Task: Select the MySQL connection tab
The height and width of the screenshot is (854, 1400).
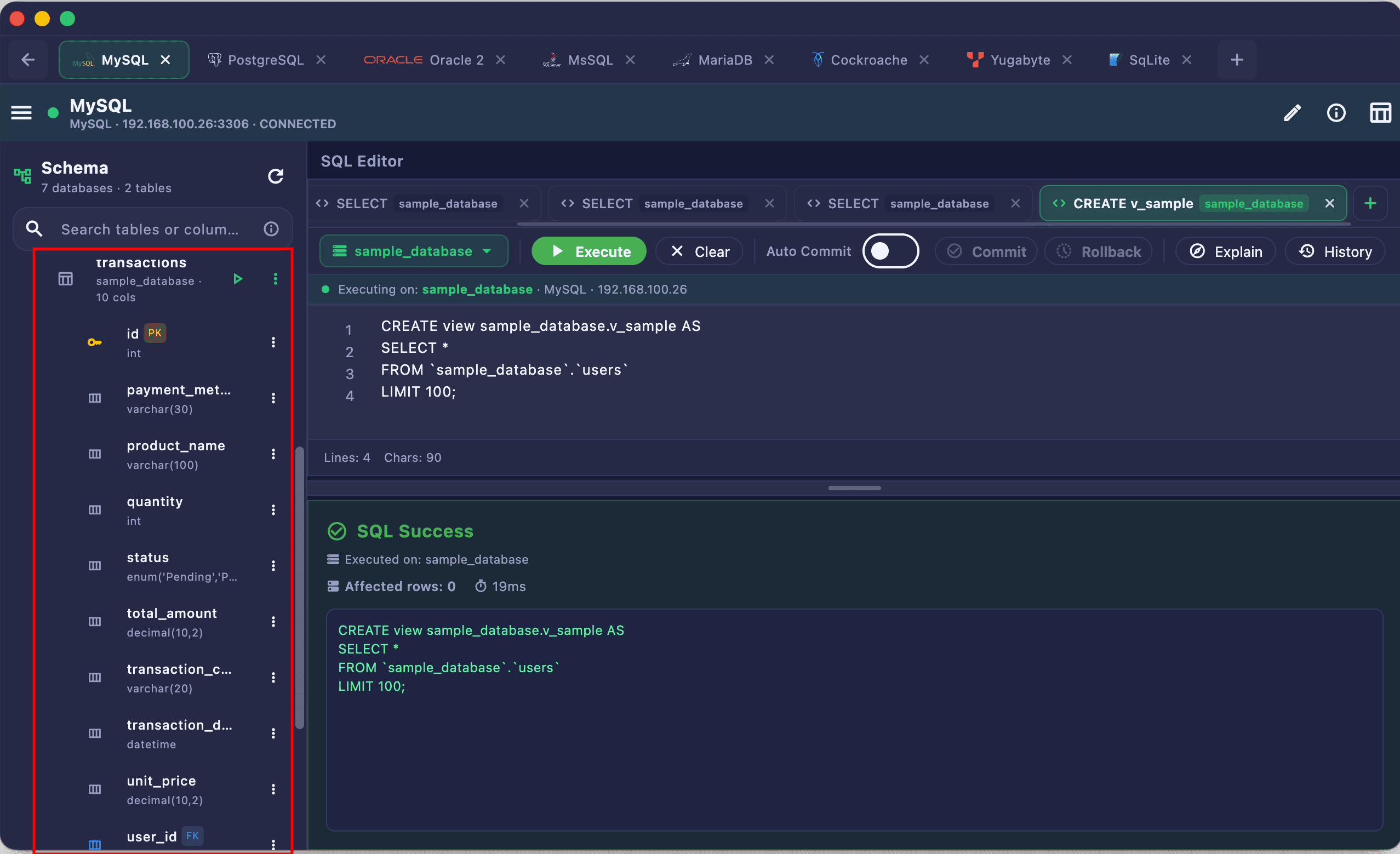Action: tap(124, 60)
